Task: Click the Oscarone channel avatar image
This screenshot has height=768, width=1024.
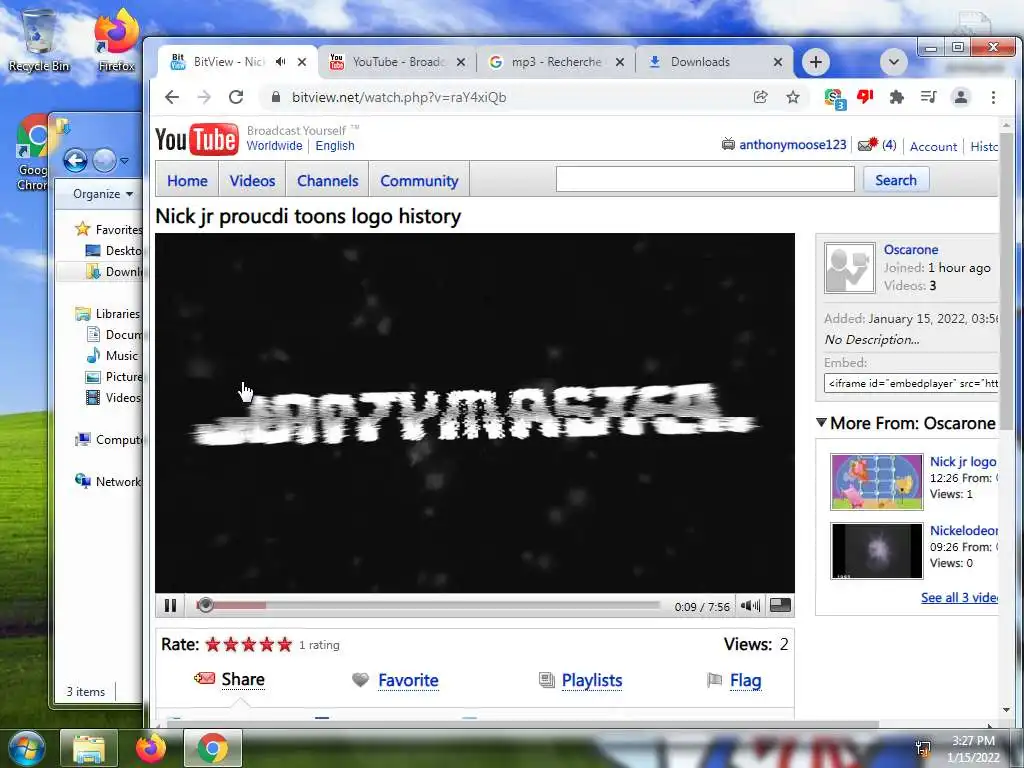Action: coord(849,268)
